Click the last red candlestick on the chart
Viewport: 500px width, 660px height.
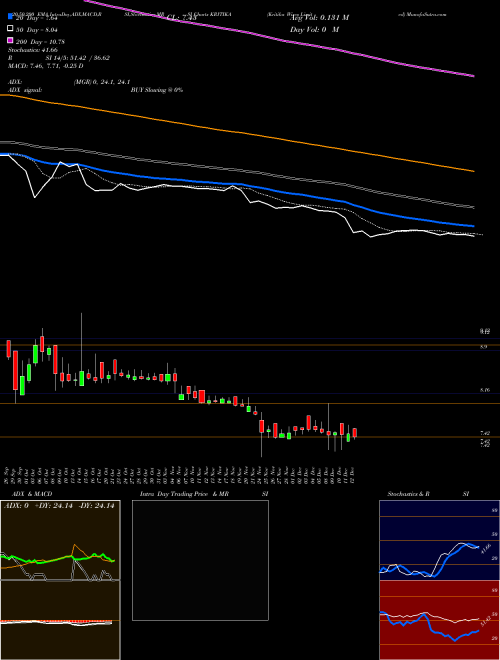(355, 433)
